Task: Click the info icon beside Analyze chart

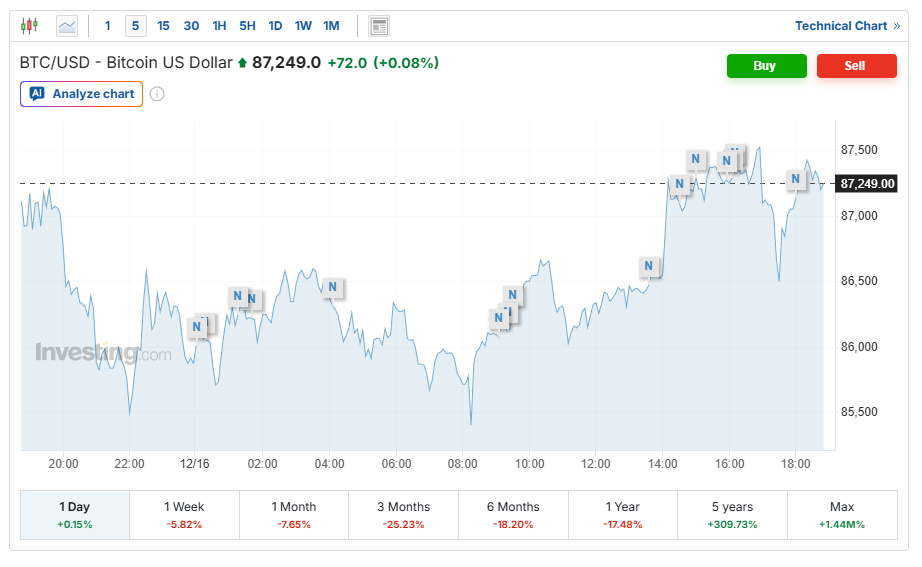Action: [x=157, y=94]
